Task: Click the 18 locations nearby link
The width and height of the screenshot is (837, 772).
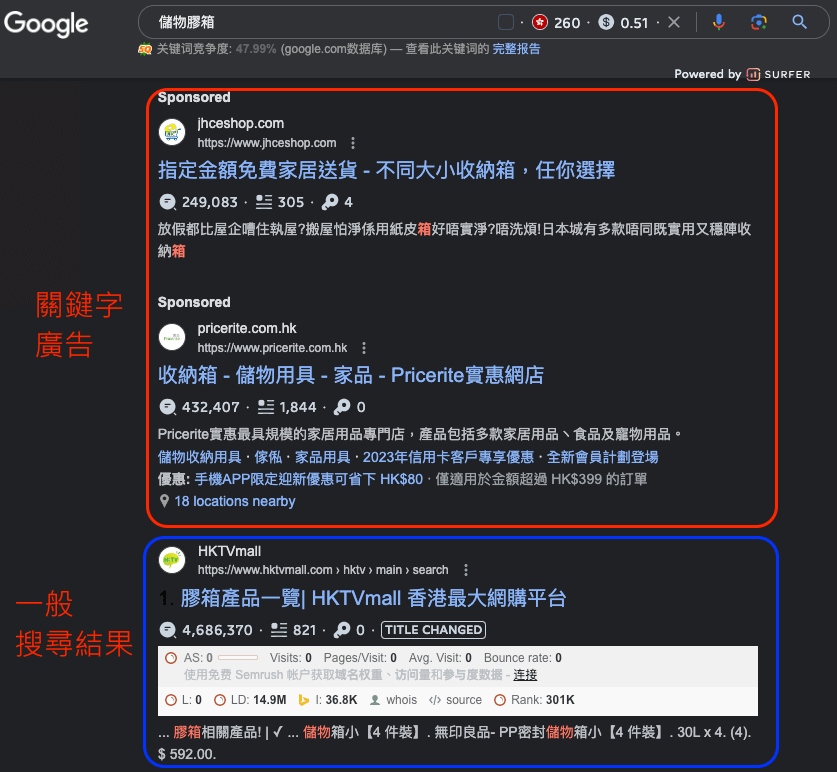Action: tap(234, 501)
